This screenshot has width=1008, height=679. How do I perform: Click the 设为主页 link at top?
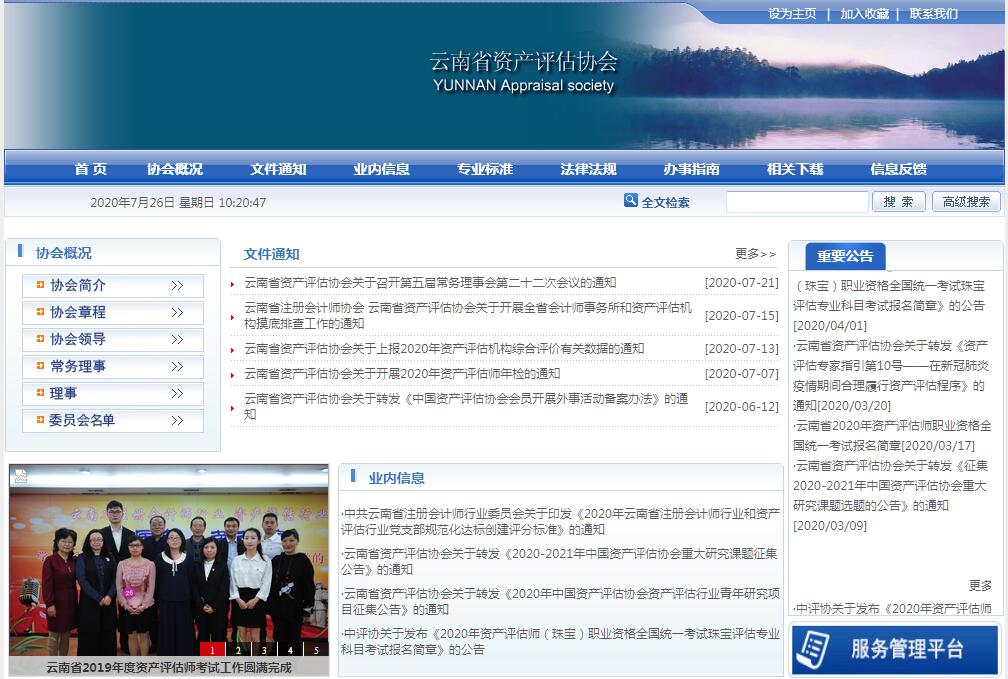pyautogui.click(x=792, y=14)
